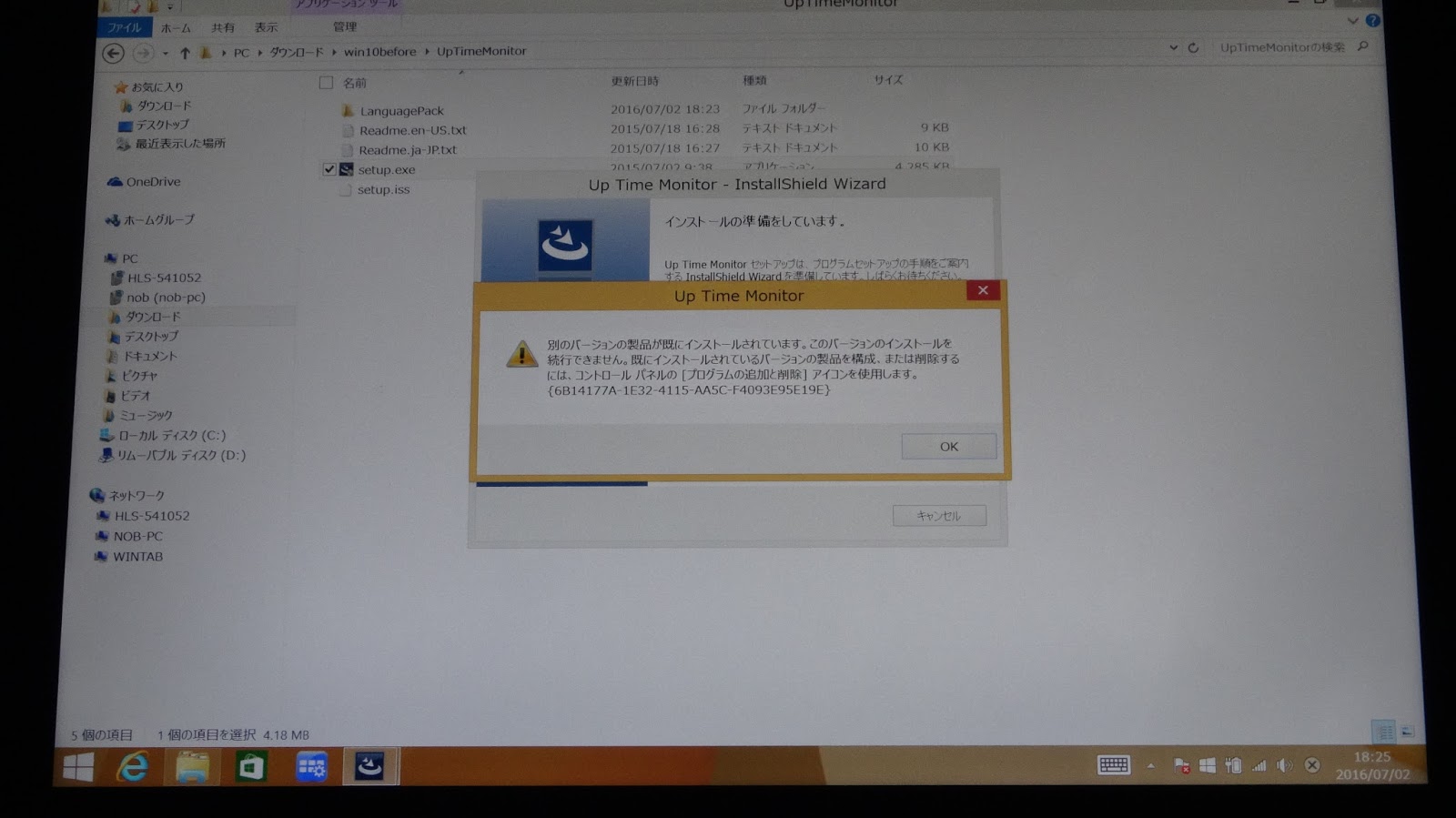Open the ホーム ribbon tab
This screenshot has width=1456, height=818.
coord(176,27)
